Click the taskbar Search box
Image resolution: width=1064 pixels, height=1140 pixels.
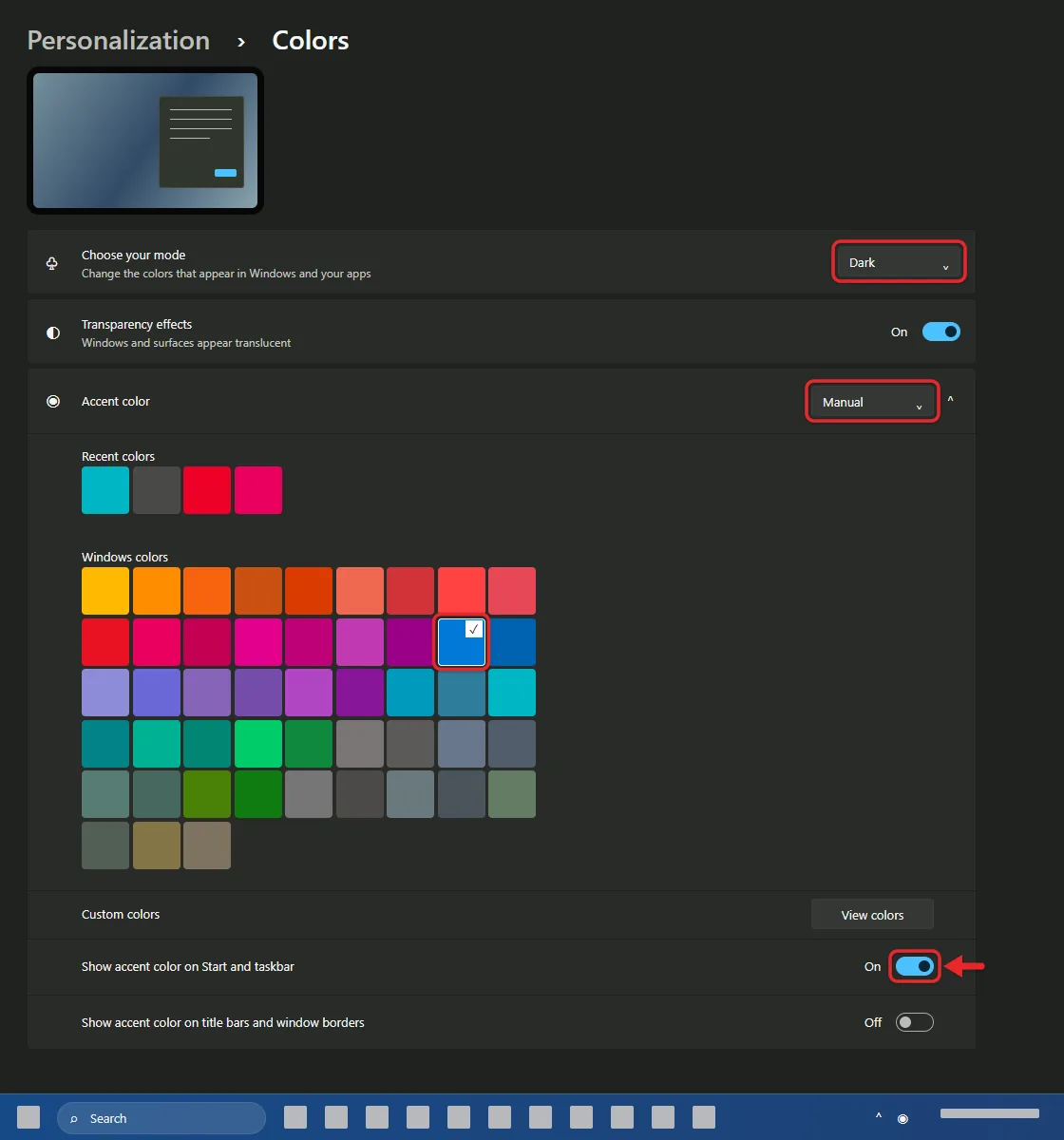pos(161,1118)
